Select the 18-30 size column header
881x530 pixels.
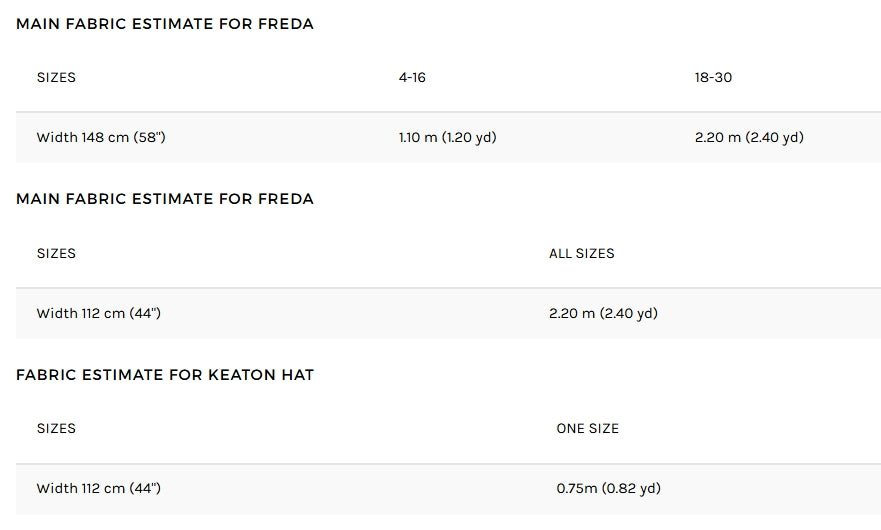(x=713, y=78)
